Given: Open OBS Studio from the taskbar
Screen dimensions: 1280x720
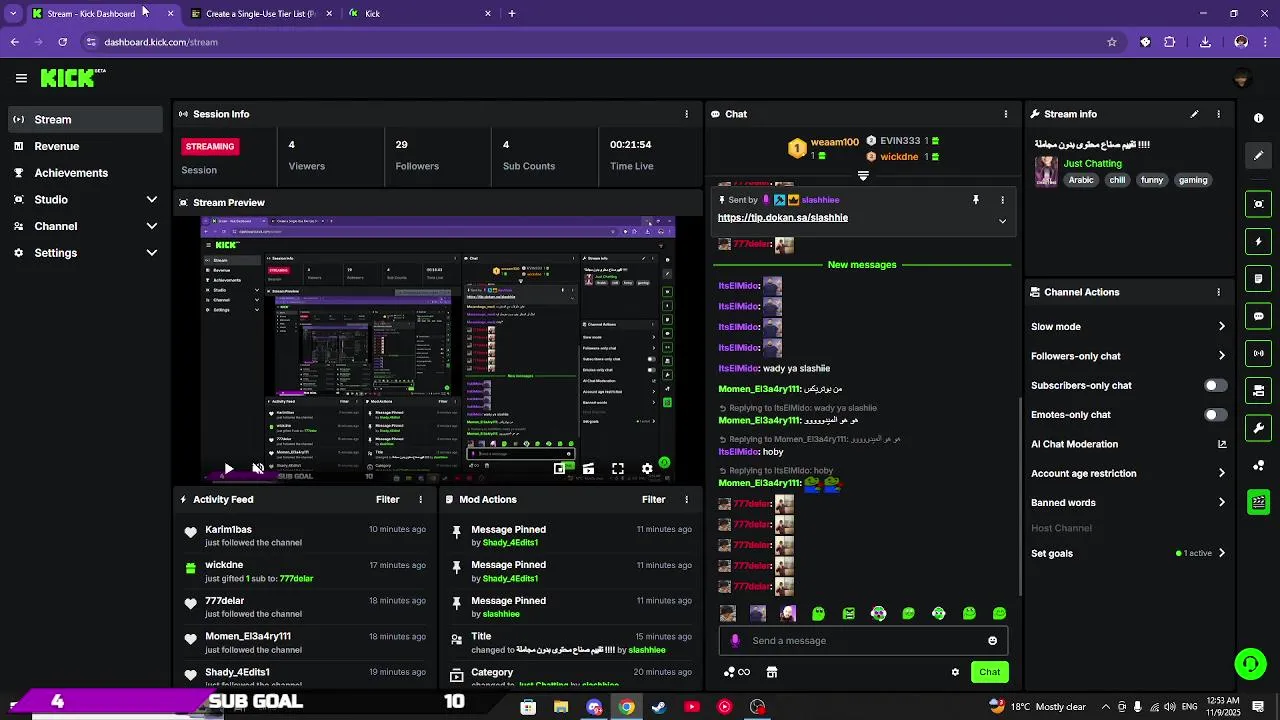Looking at the screenshot, I should point(757,707).
